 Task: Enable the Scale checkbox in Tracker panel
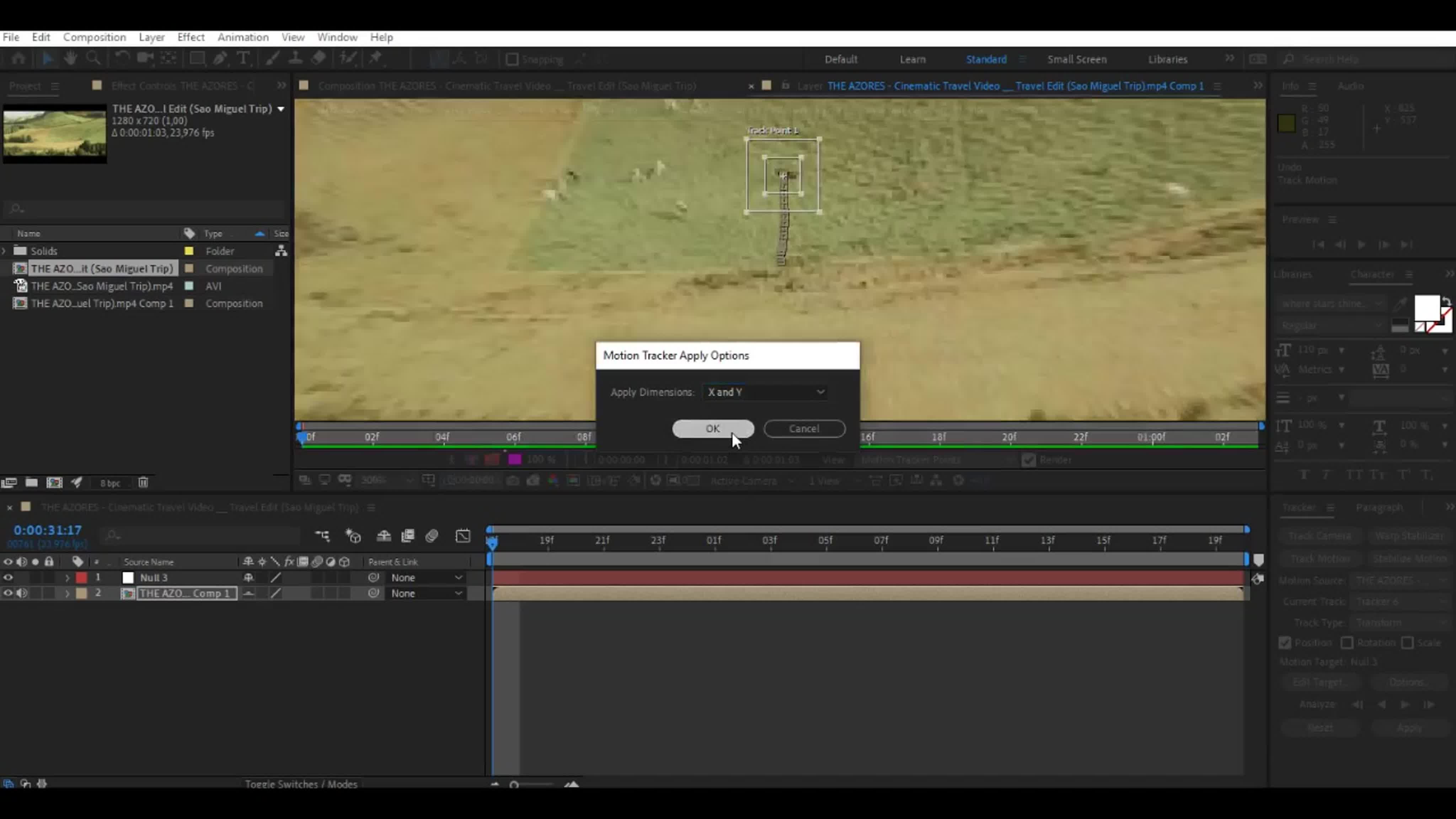(1407, 643)
